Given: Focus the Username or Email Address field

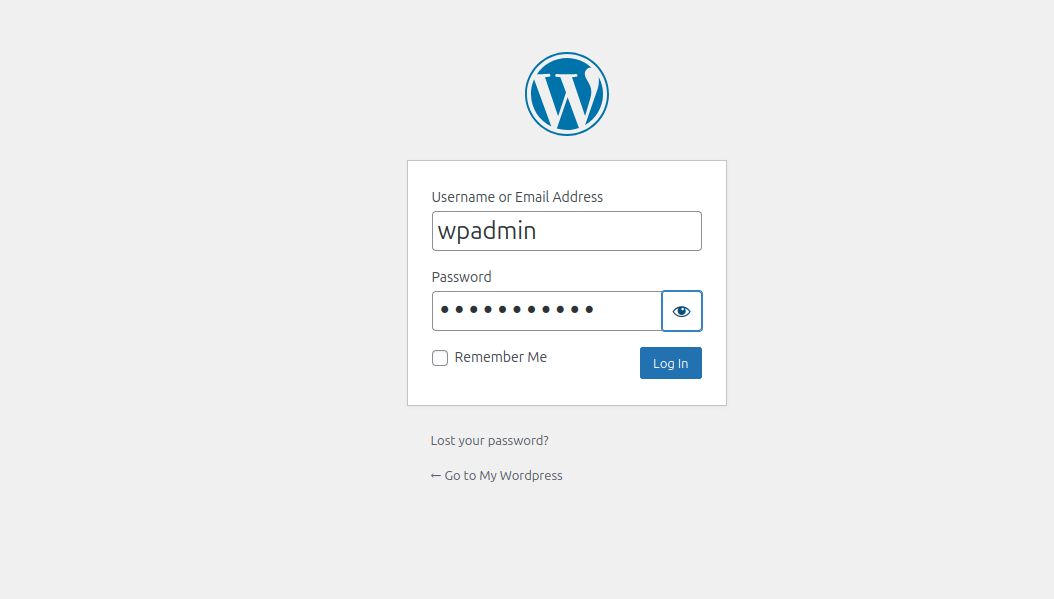Looking at the screenshot, I should 567,231.
